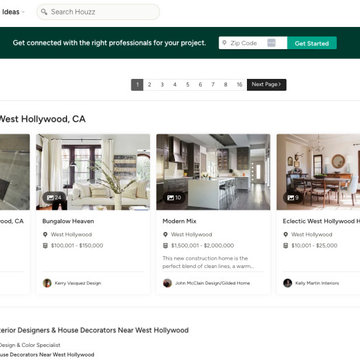The width and height of the screenshot is (360, 360).
Task: Go to page 3
Action: point(162,85)
